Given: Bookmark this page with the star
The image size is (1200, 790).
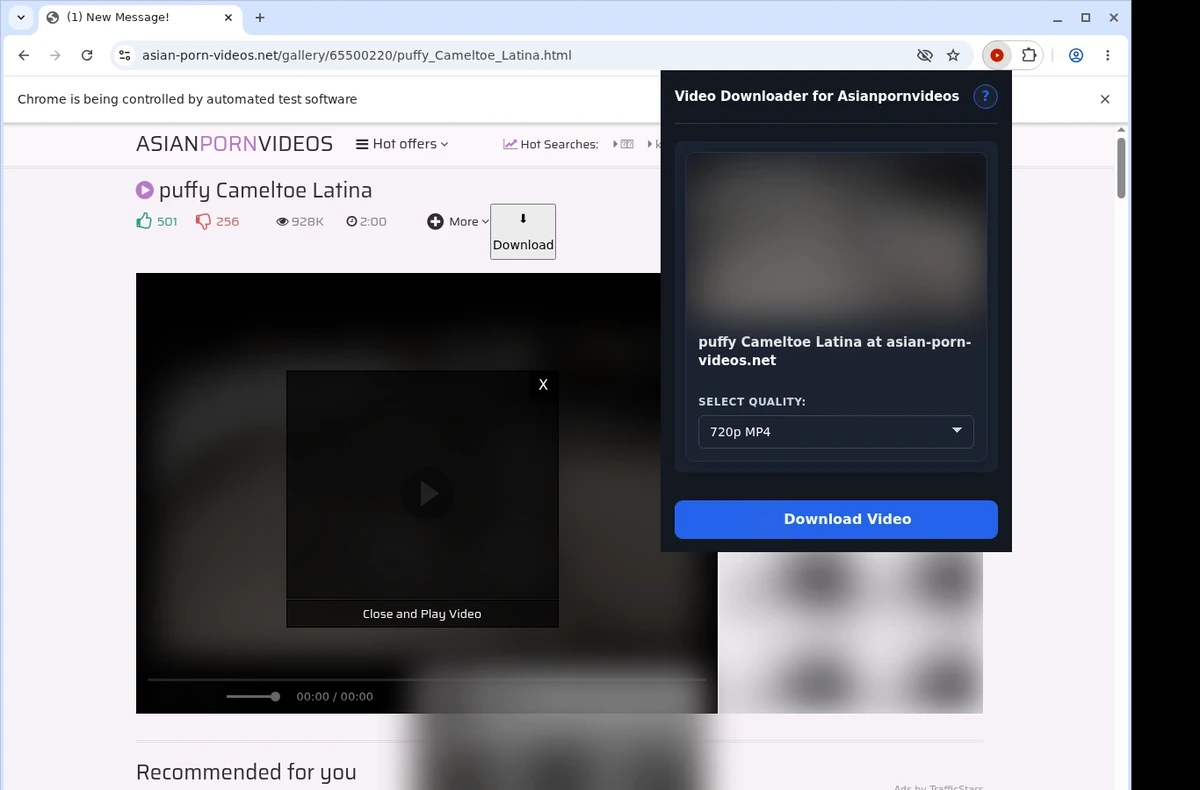Looking at the screenshot, I should point(953,56).
